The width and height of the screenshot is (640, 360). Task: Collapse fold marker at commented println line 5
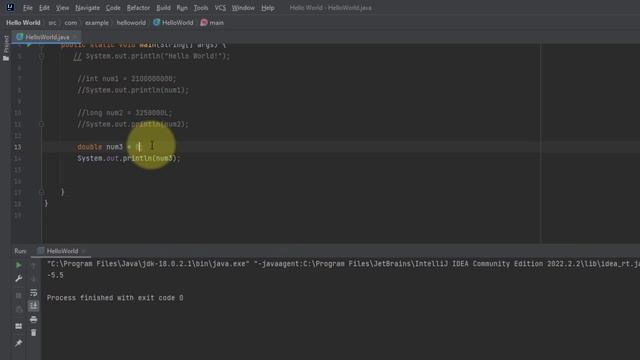(42, 56)
